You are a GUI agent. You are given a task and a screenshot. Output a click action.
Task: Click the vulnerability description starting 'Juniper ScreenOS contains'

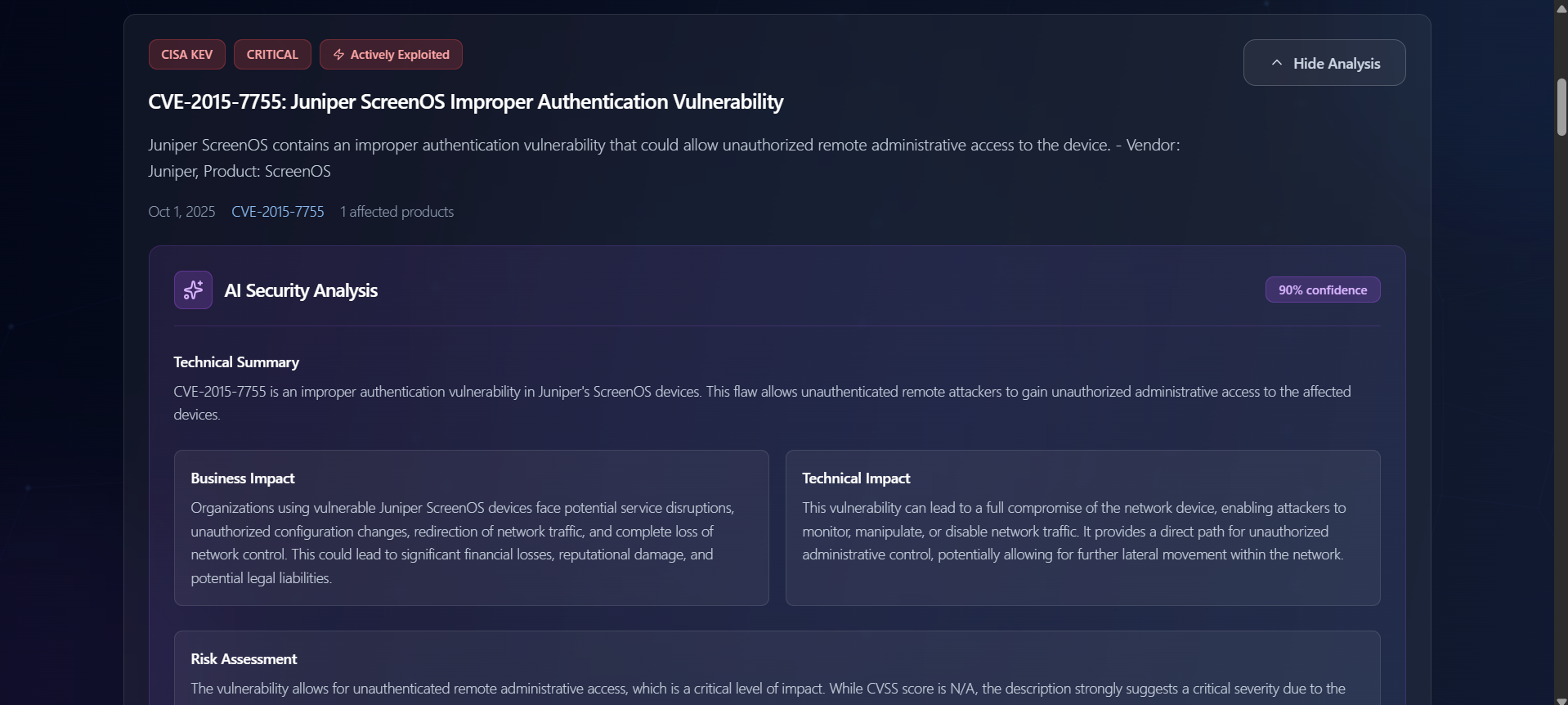[x=664, y=158]
